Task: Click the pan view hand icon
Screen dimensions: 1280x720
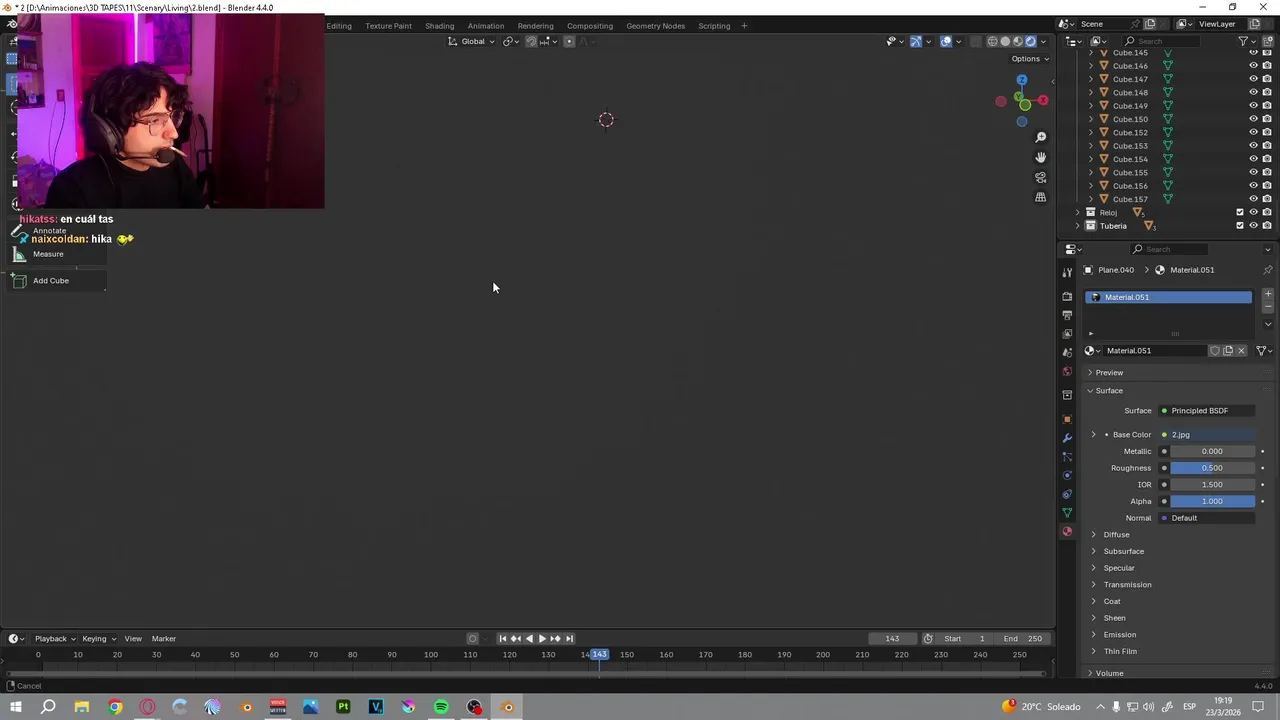Action: (x=1040, y=157)
